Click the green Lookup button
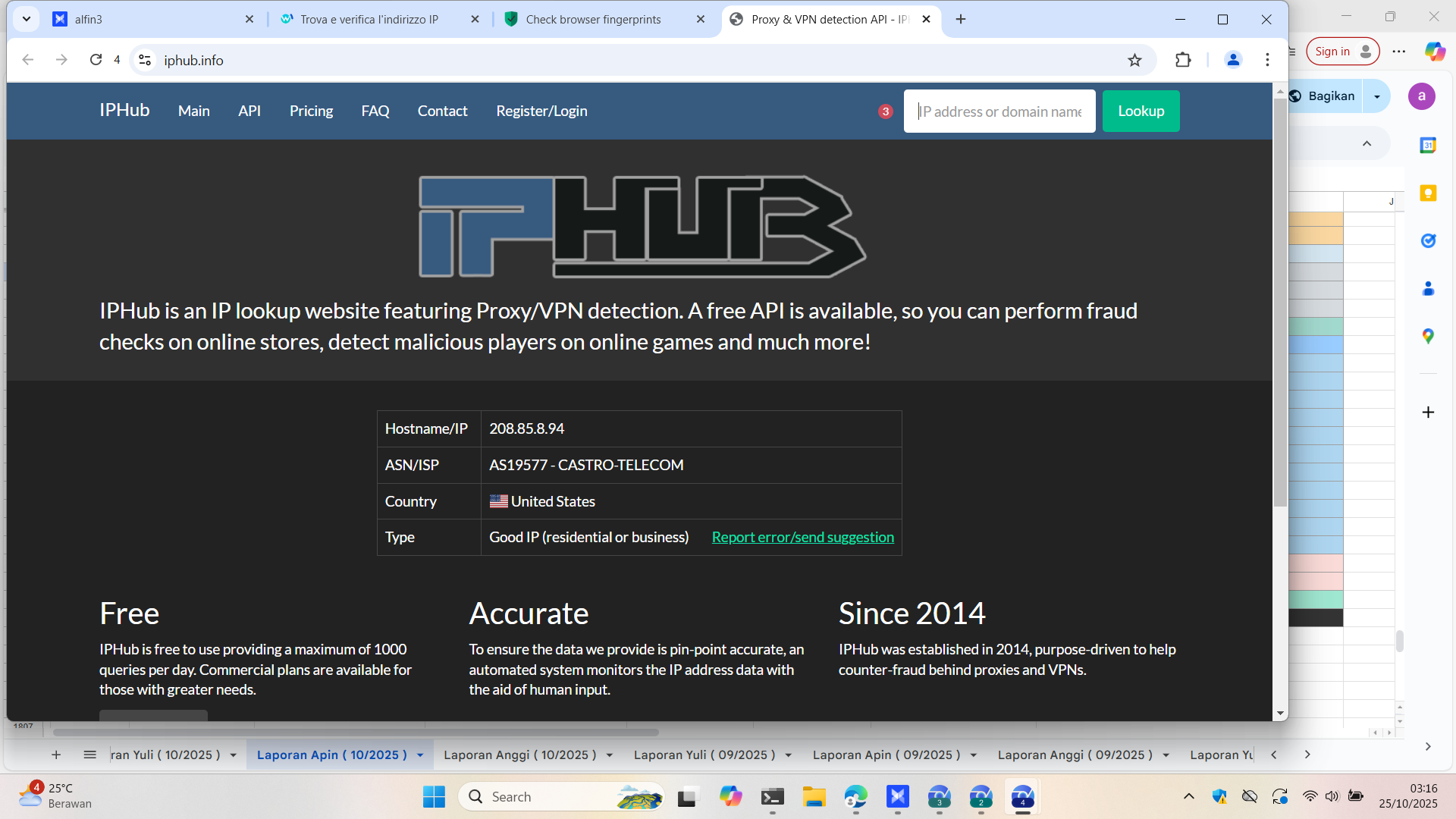The height and width of the screenshot is (819, 1456). coord(1141,111)
